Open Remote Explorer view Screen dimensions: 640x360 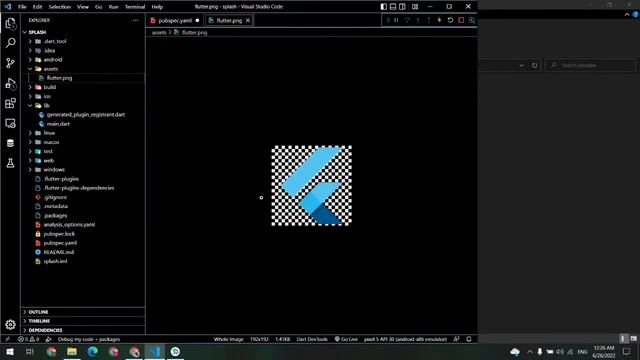pos(11,123)
